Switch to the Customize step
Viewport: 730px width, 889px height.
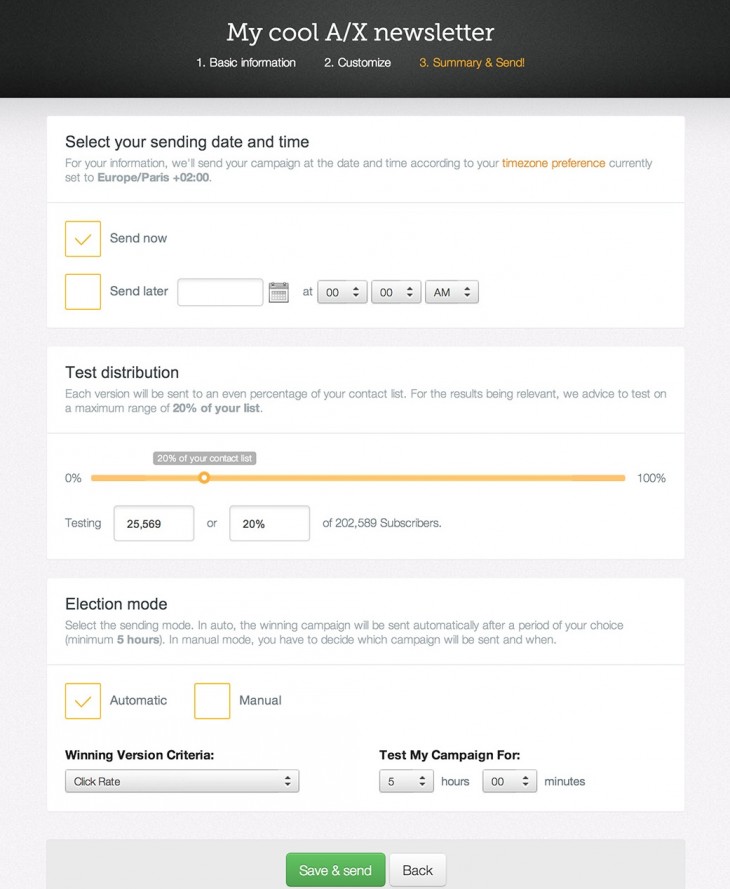pyautogui.click(x=357, y=63)
